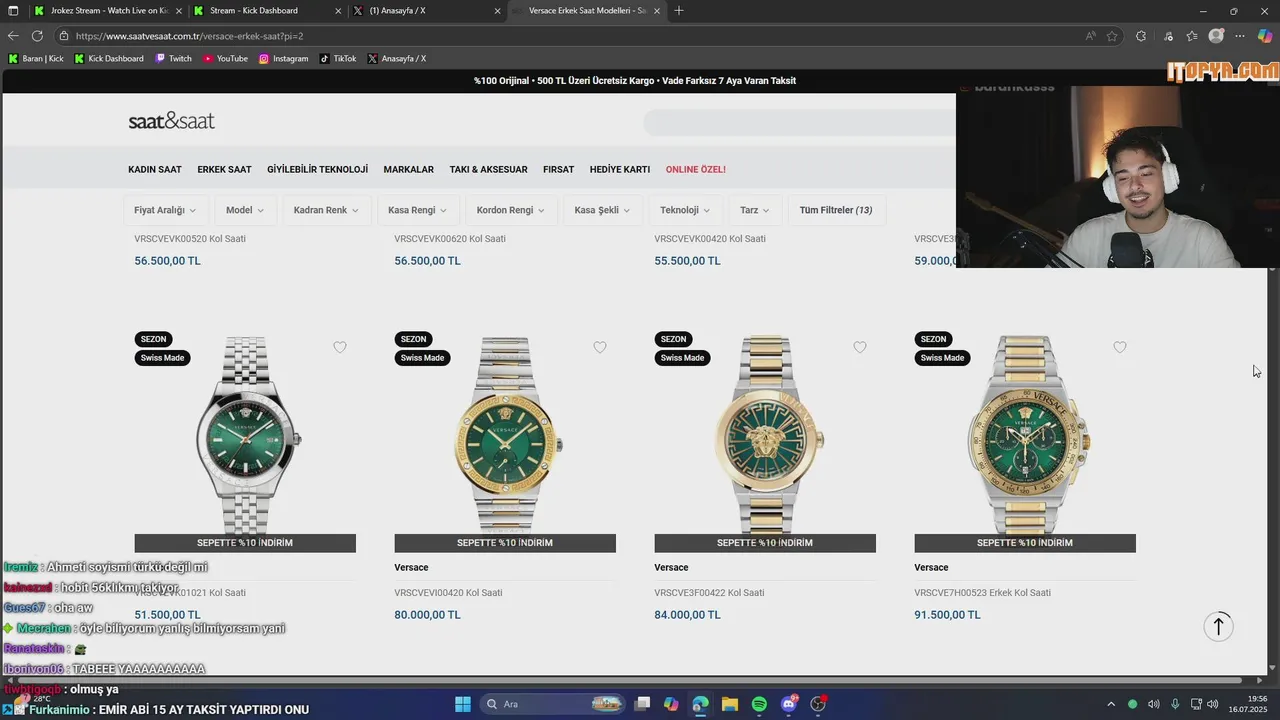1280x720 pixels.
Task: Open the tab actions menu icon
Action: [x=13, y=10]
